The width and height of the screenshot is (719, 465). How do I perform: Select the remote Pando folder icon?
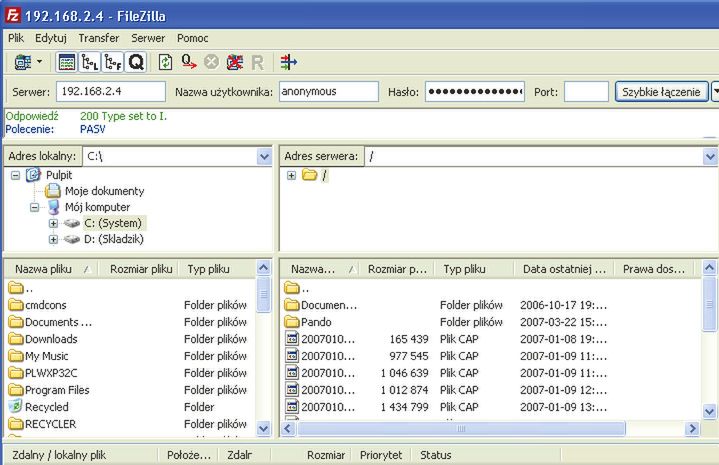292,322
